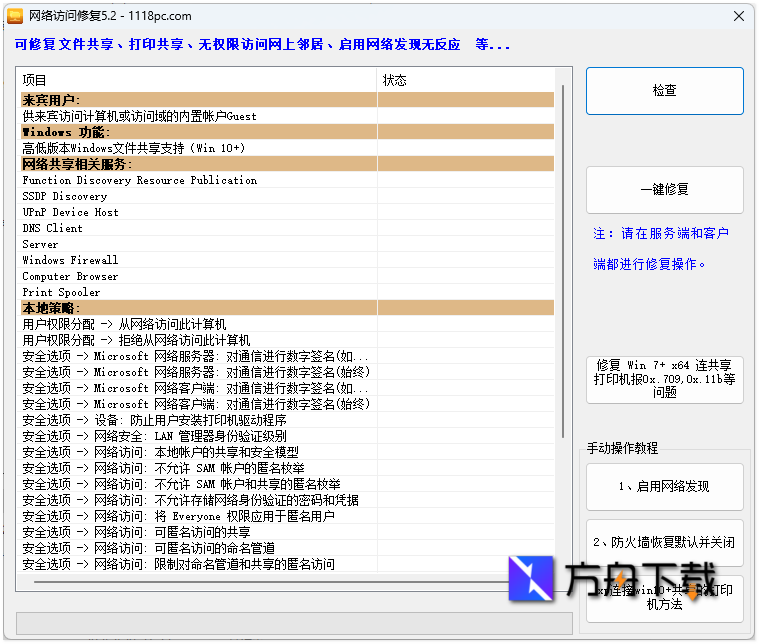This screenshot has height=644, width=759.
Task: Select the Server service row
Action: point(287,244)
